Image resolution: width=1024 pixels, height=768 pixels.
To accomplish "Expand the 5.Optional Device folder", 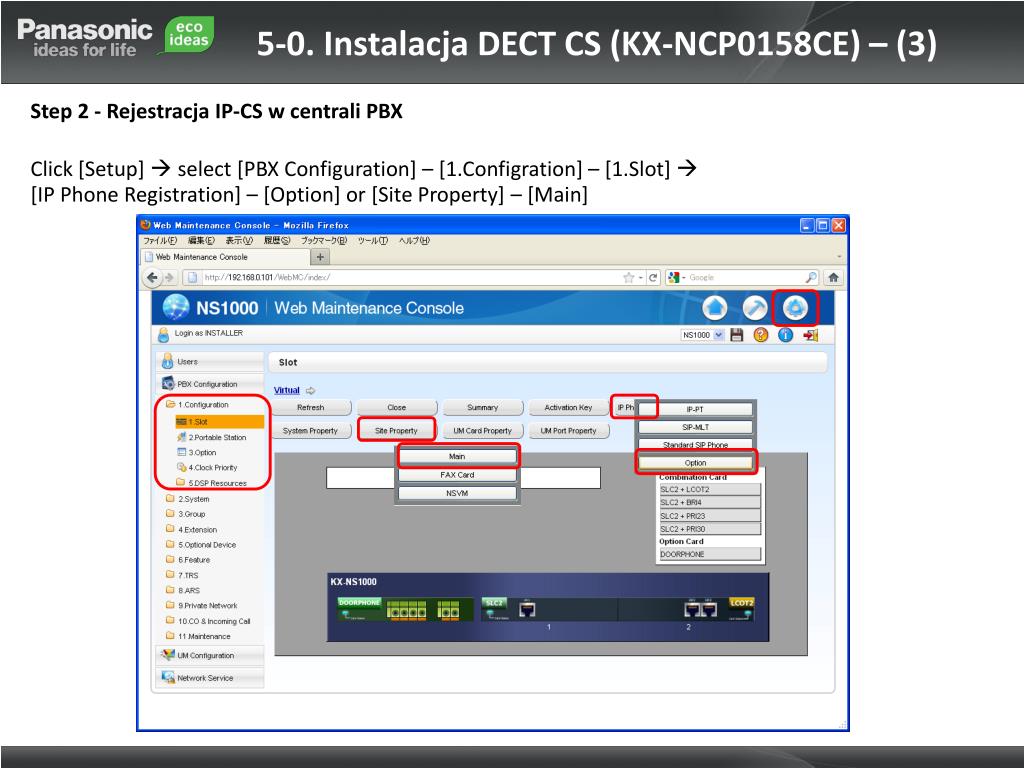I will tap(201, 545).
